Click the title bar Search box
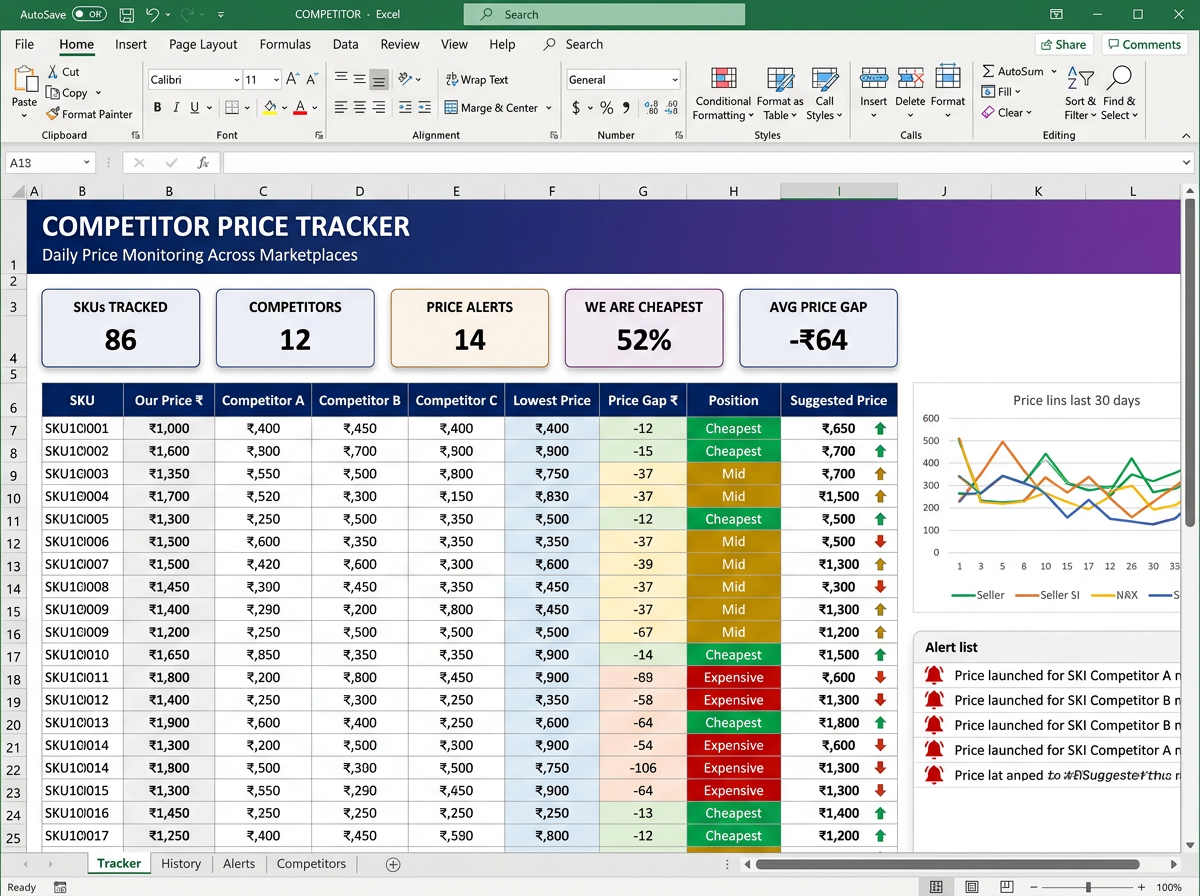This screenshot has height=896, width=1200. click(x=604, y=15)
